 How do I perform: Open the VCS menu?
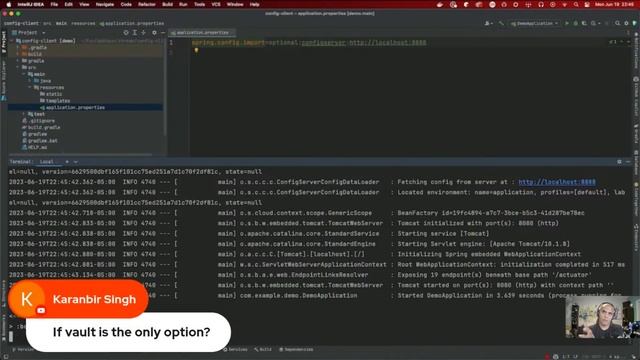tap(216, 4)
